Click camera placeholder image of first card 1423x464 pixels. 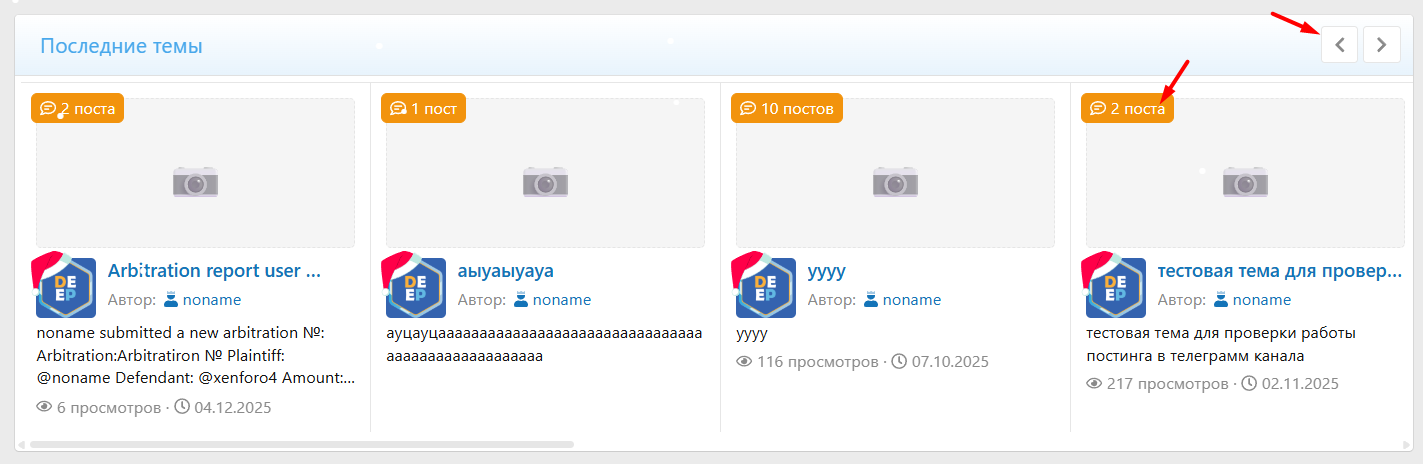[x=195, y=182]
